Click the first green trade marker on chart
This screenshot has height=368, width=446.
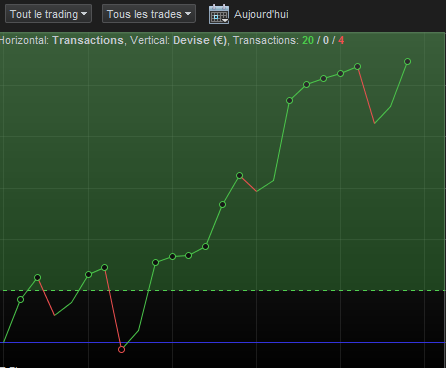pos(20,300)
